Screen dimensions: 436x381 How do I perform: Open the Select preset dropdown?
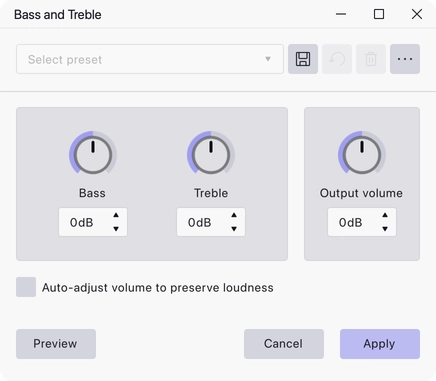click(150, 59)
